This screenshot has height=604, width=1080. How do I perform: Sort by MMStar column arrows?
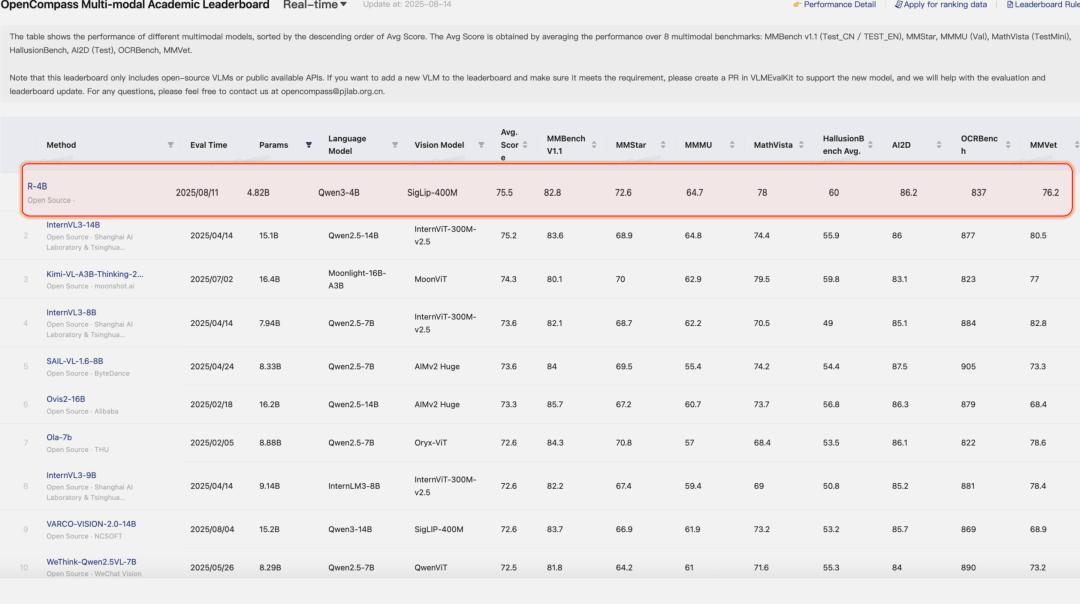click(x=663, y=145)
